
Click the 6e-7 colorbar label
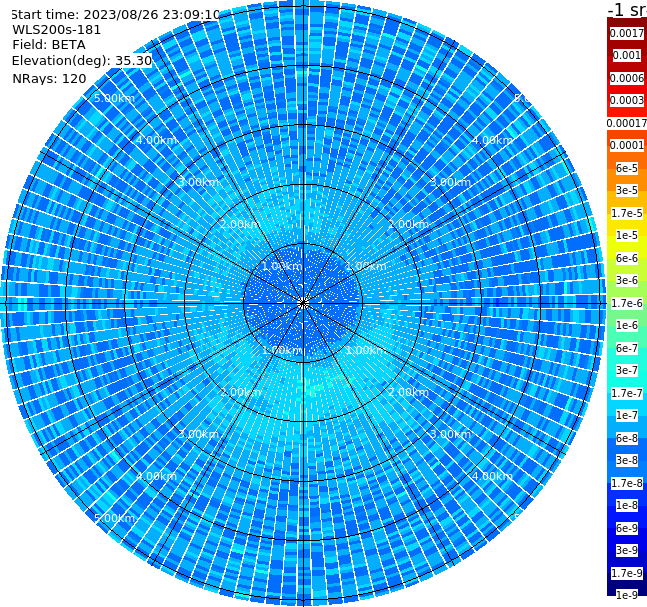pos(627,348)
